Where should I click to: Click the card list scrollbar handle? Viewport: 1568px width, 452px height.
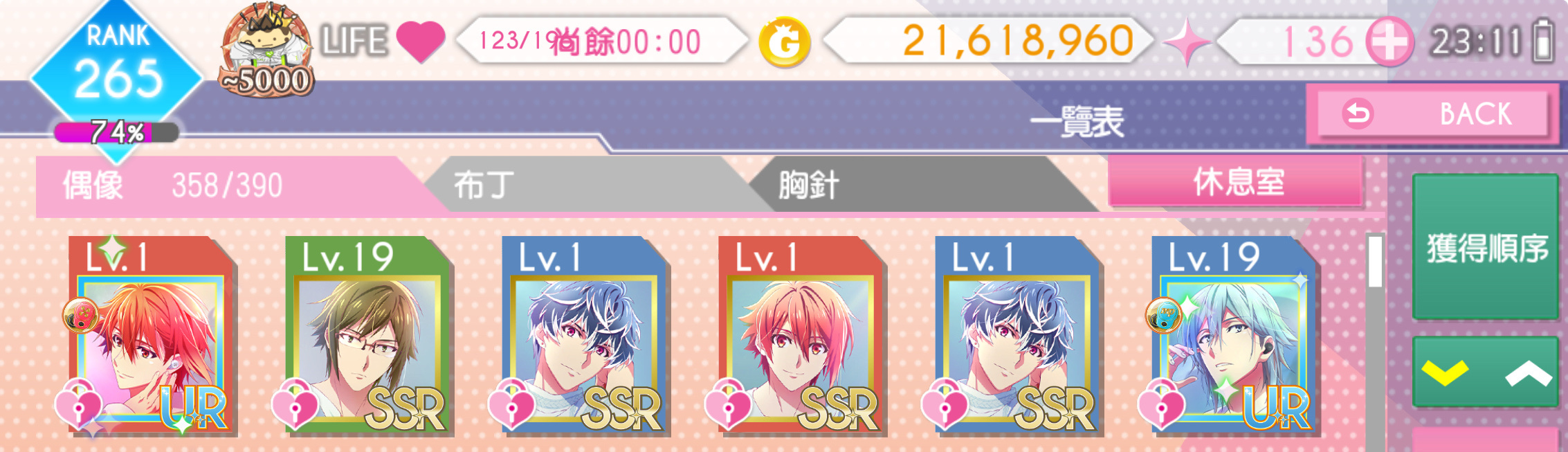(x=1375, y=262)
